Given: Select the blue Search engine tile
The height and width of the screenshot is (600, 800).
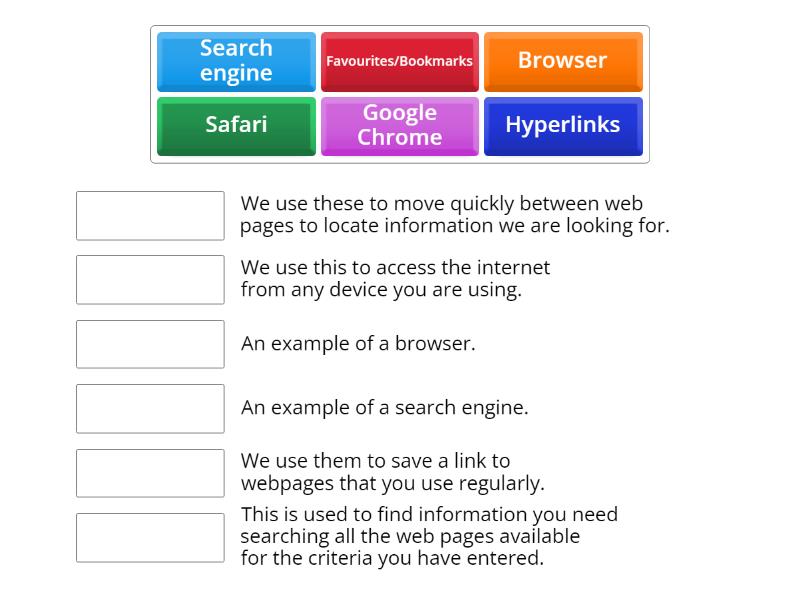Looking at the screenshot, I should click(236, 61).
